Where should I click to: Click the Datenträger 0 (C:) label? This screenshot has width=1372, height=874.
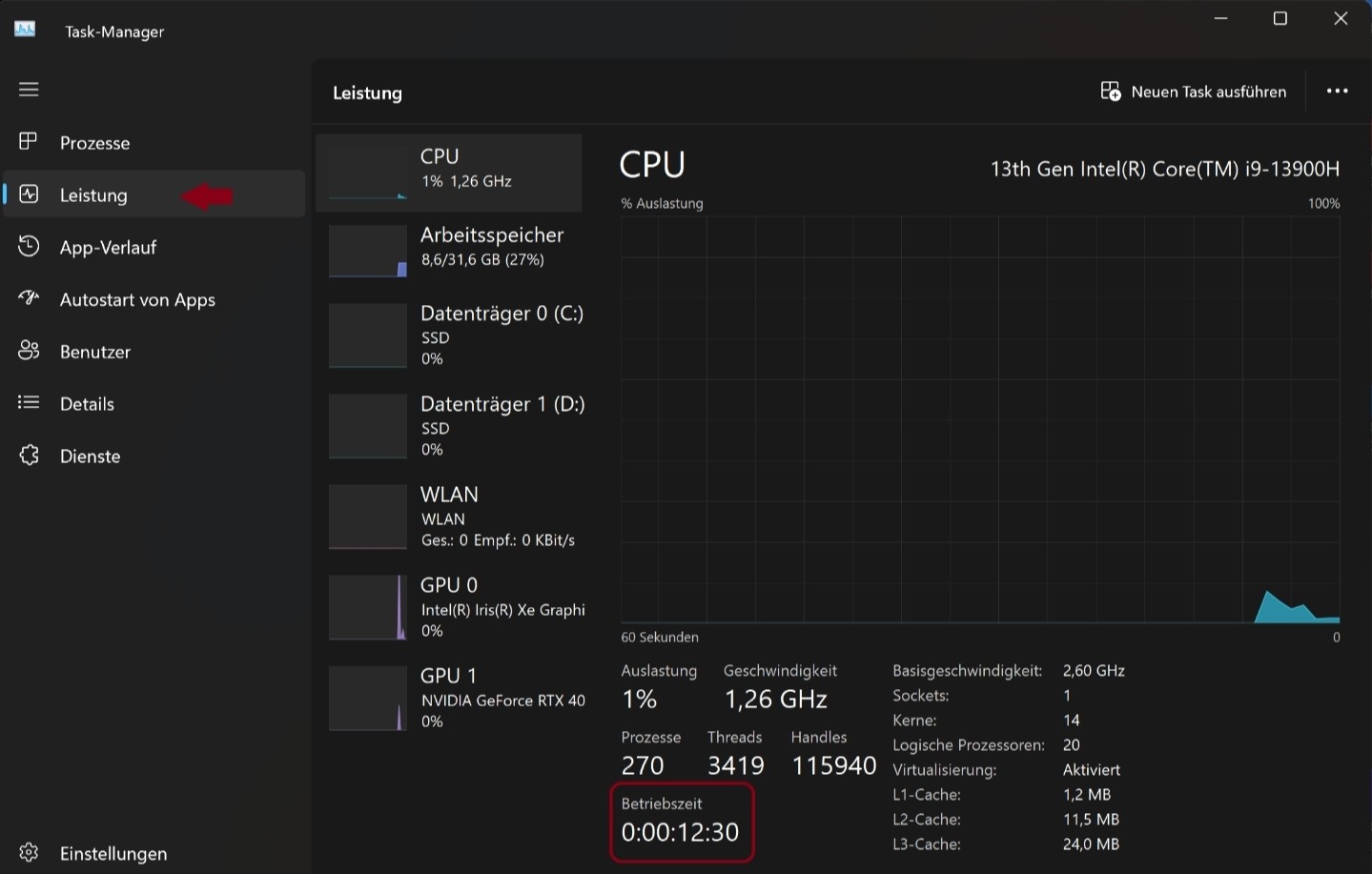tap(502, 314)
